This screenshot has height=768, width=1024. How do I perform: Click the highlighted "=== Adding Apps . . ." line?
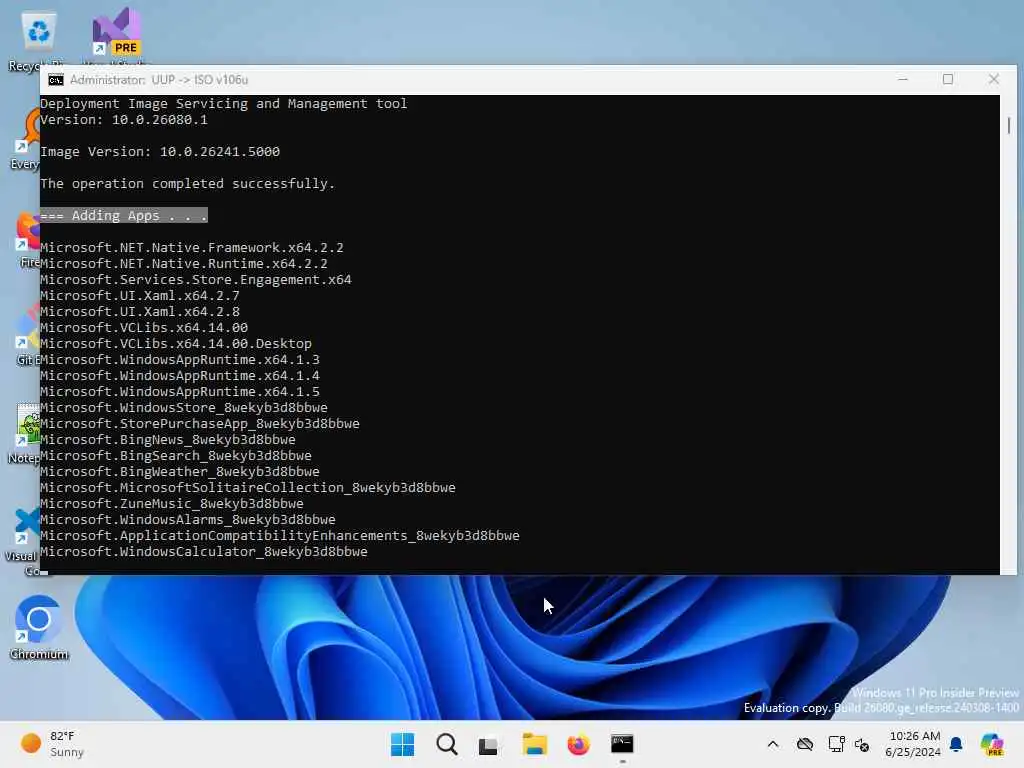pyautogui.click(x=124, y=216)
